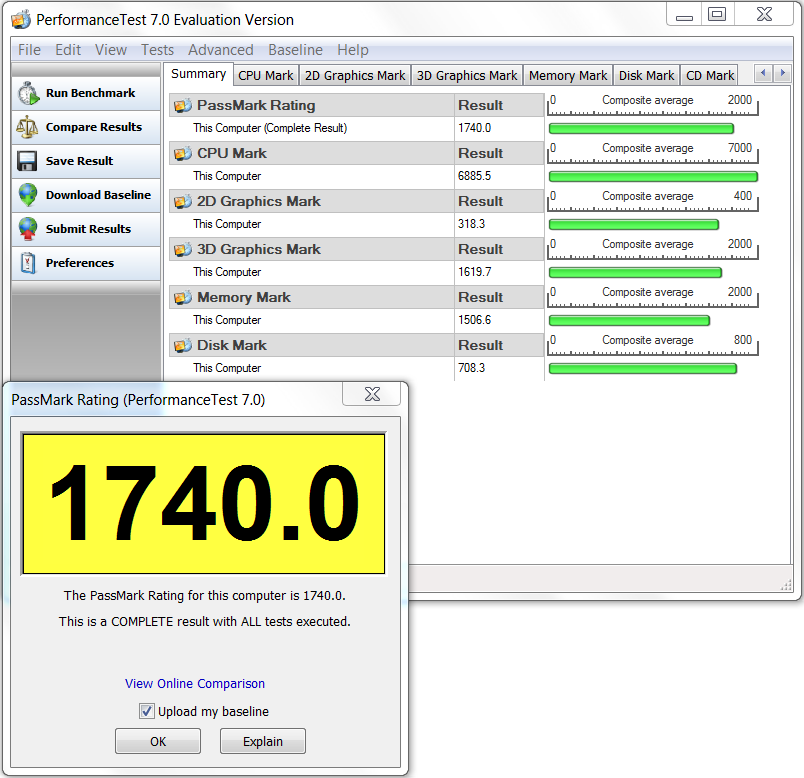The image size is (804, 778).
Task: Open the View Online Comparison link
Action: pos(195,684)
